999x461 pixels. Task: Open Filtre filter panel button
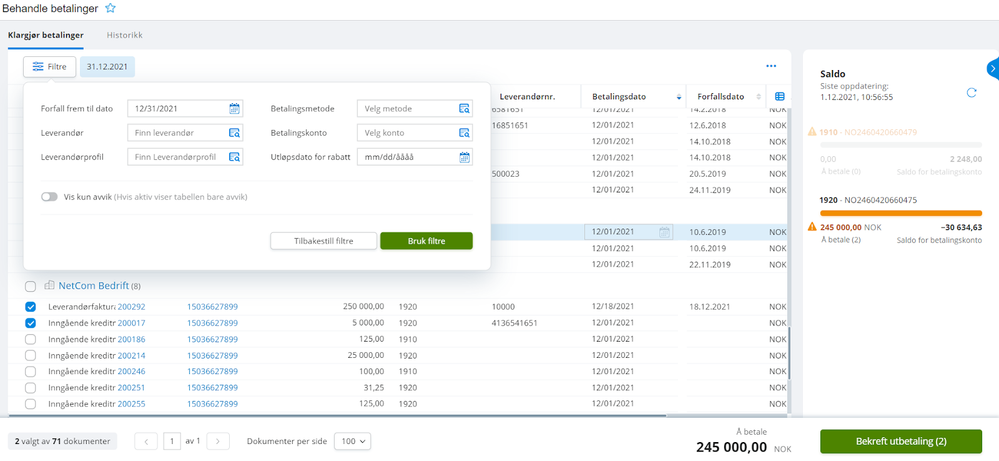[x=50, y=66]
